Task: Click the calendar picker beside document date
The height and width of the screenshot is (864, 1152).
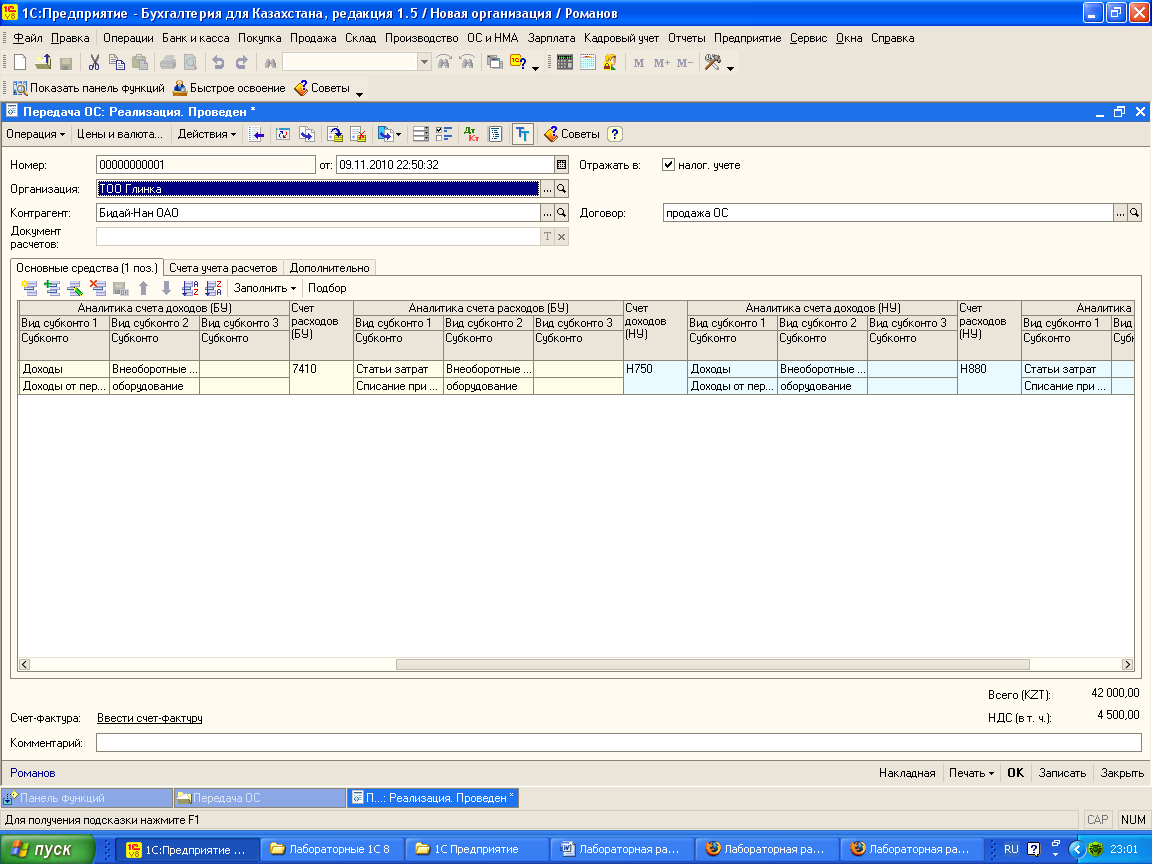Action: pyautogui.click(x=561, y=165)
